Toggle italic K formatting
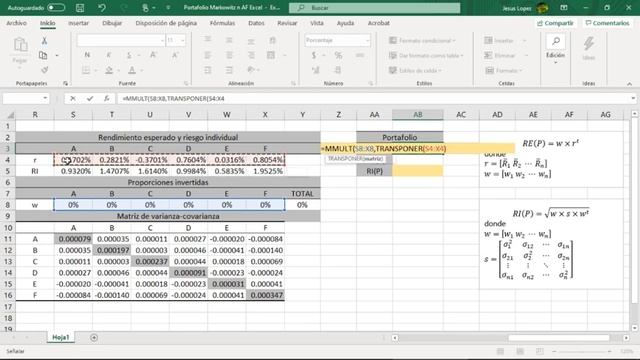This screenshot has height=360, width=640. pos(109,55)
